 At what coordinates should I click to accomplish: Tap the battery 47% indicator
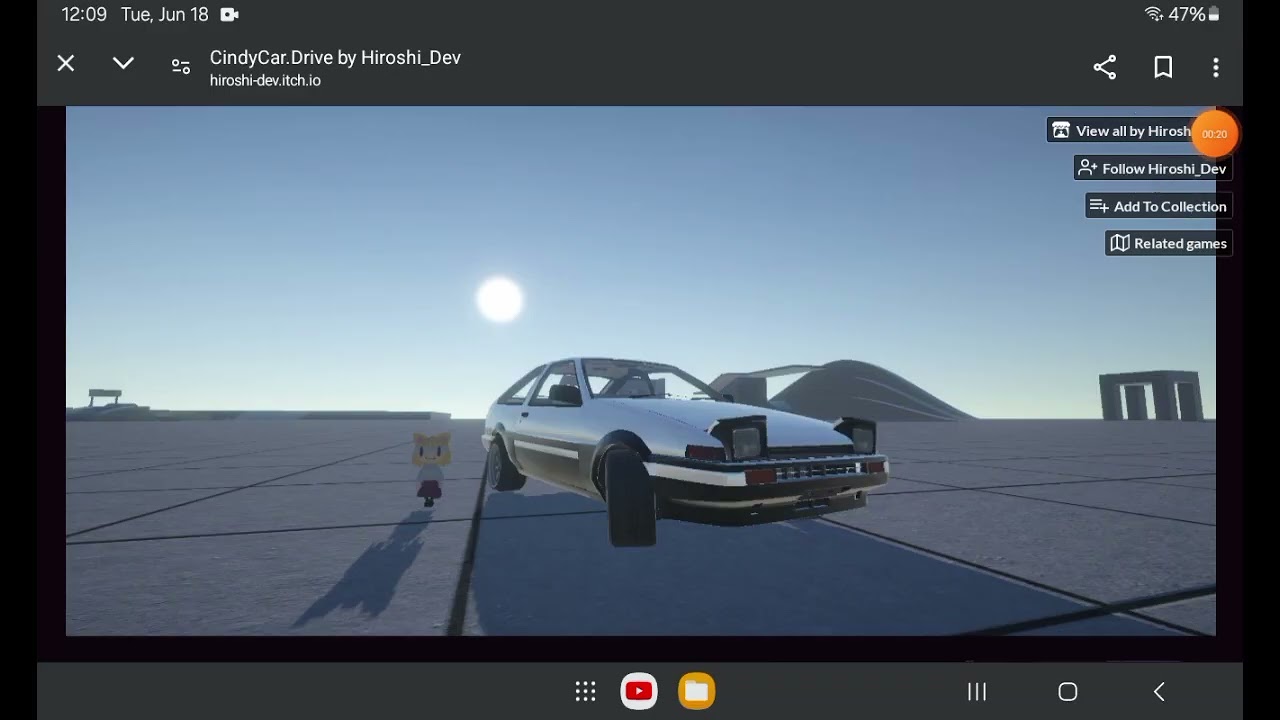[1194, 14]
